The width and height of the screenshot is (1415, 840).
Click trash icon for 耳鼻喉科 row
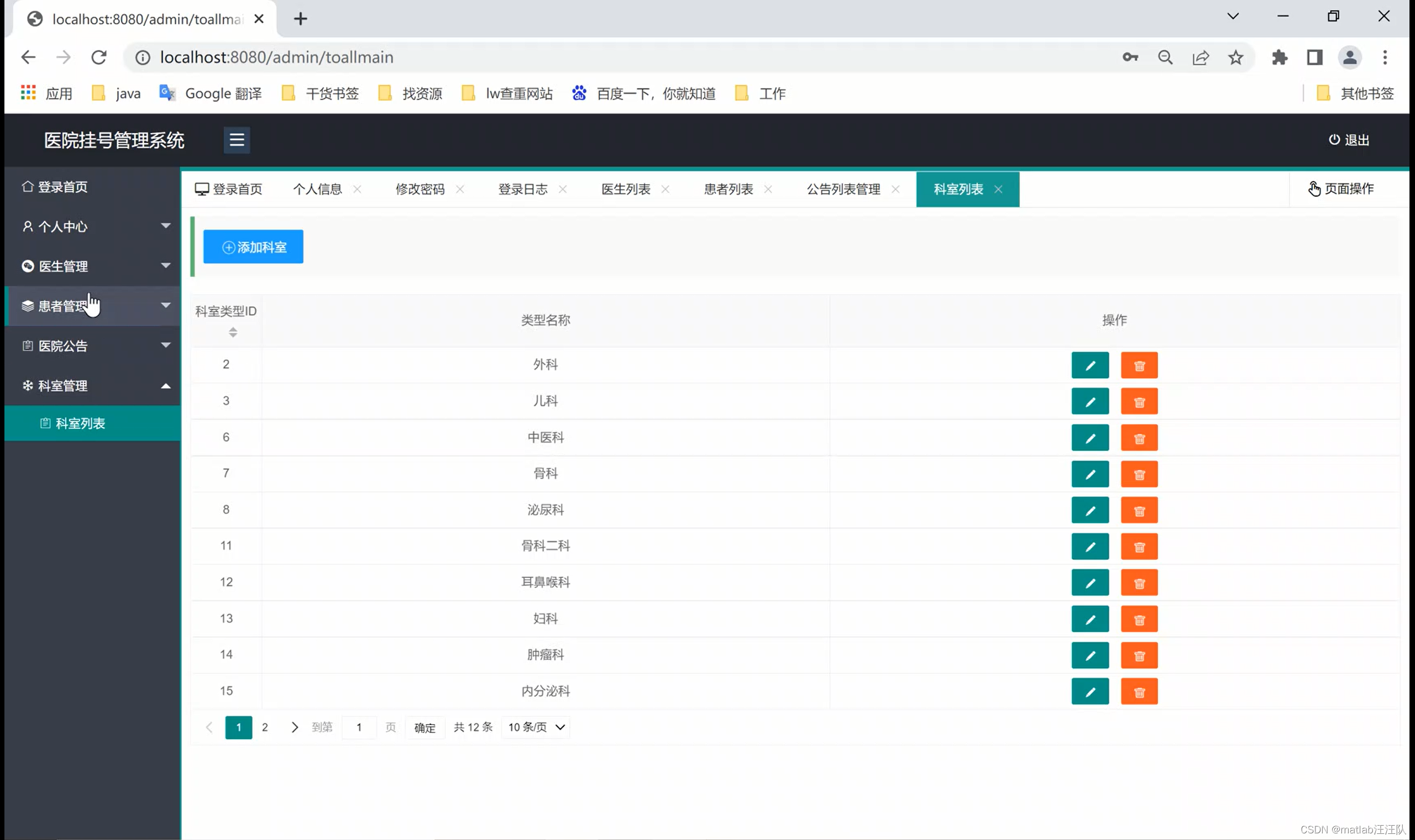[x=1139, y=582]
